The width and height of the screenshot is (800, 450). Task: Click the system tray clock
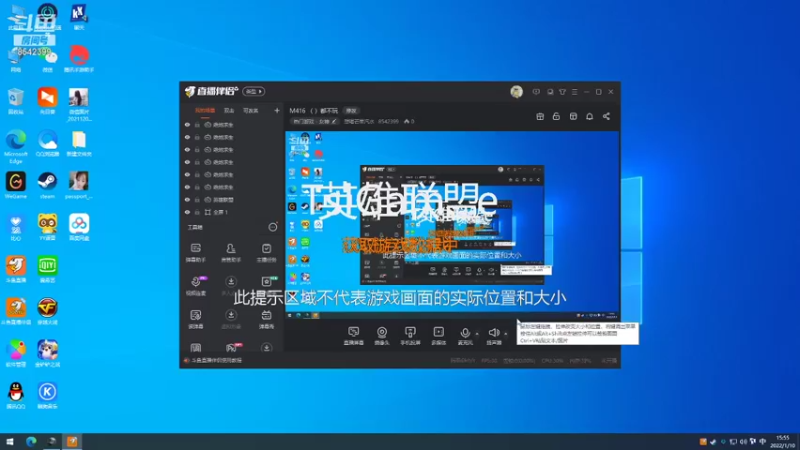coord(783,441)
